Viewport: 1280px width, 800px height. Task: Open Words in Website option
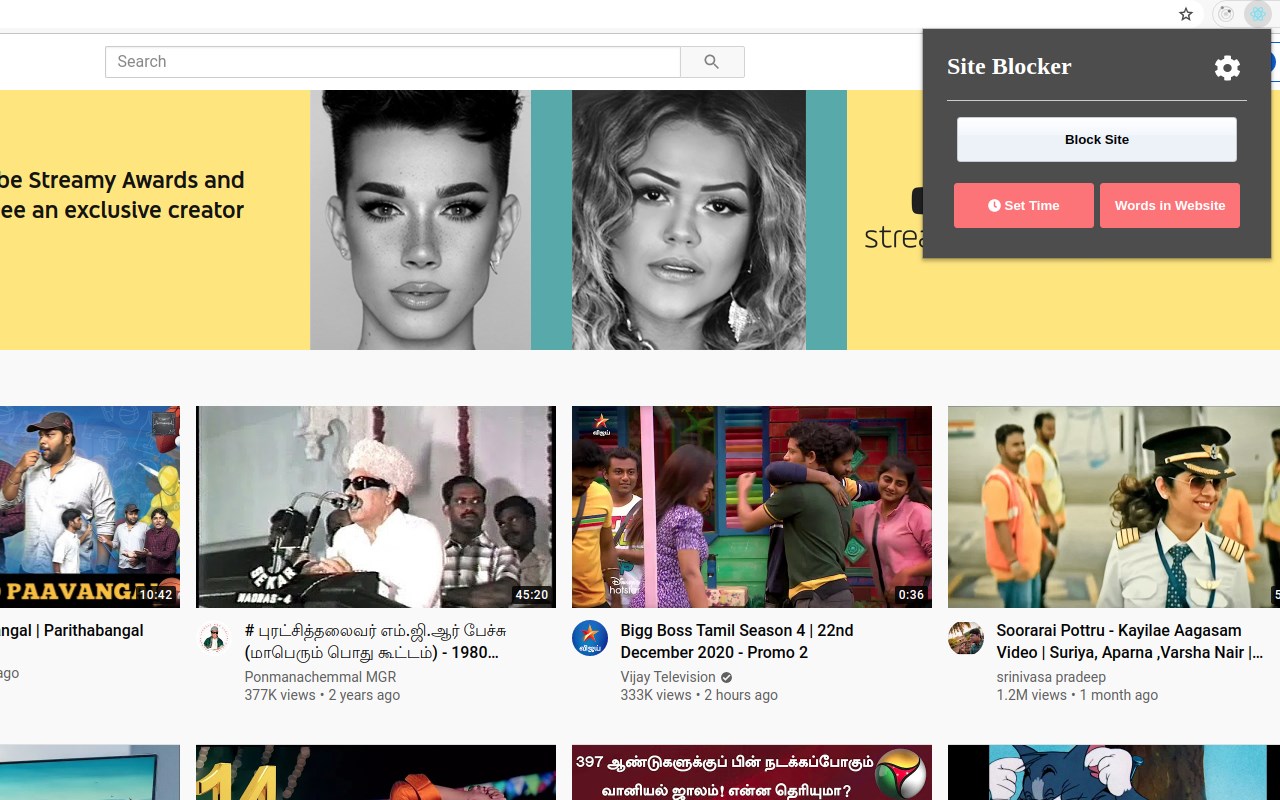tap(1170, 205)
